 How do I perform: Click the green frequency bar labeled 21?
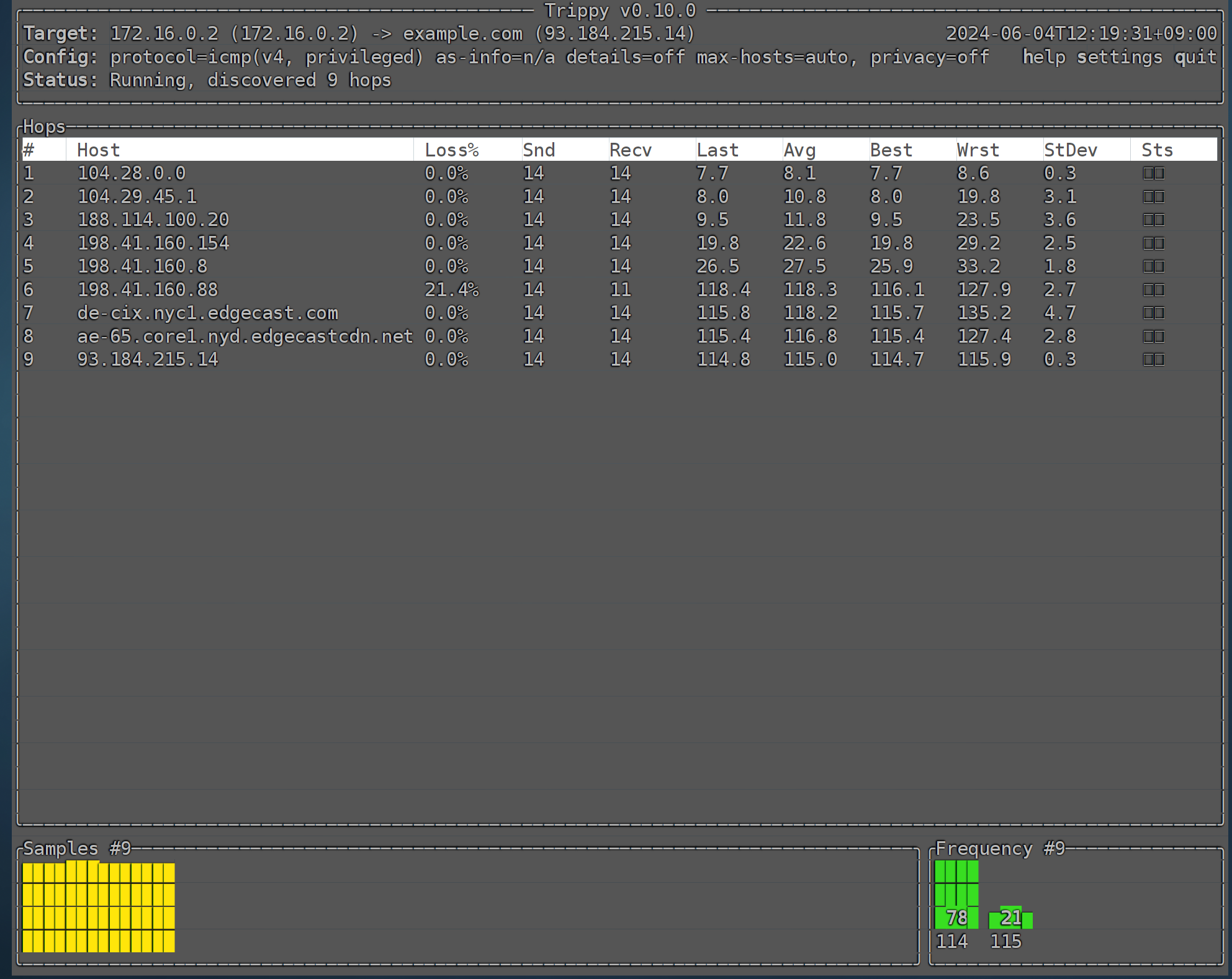pos(1010,918)
